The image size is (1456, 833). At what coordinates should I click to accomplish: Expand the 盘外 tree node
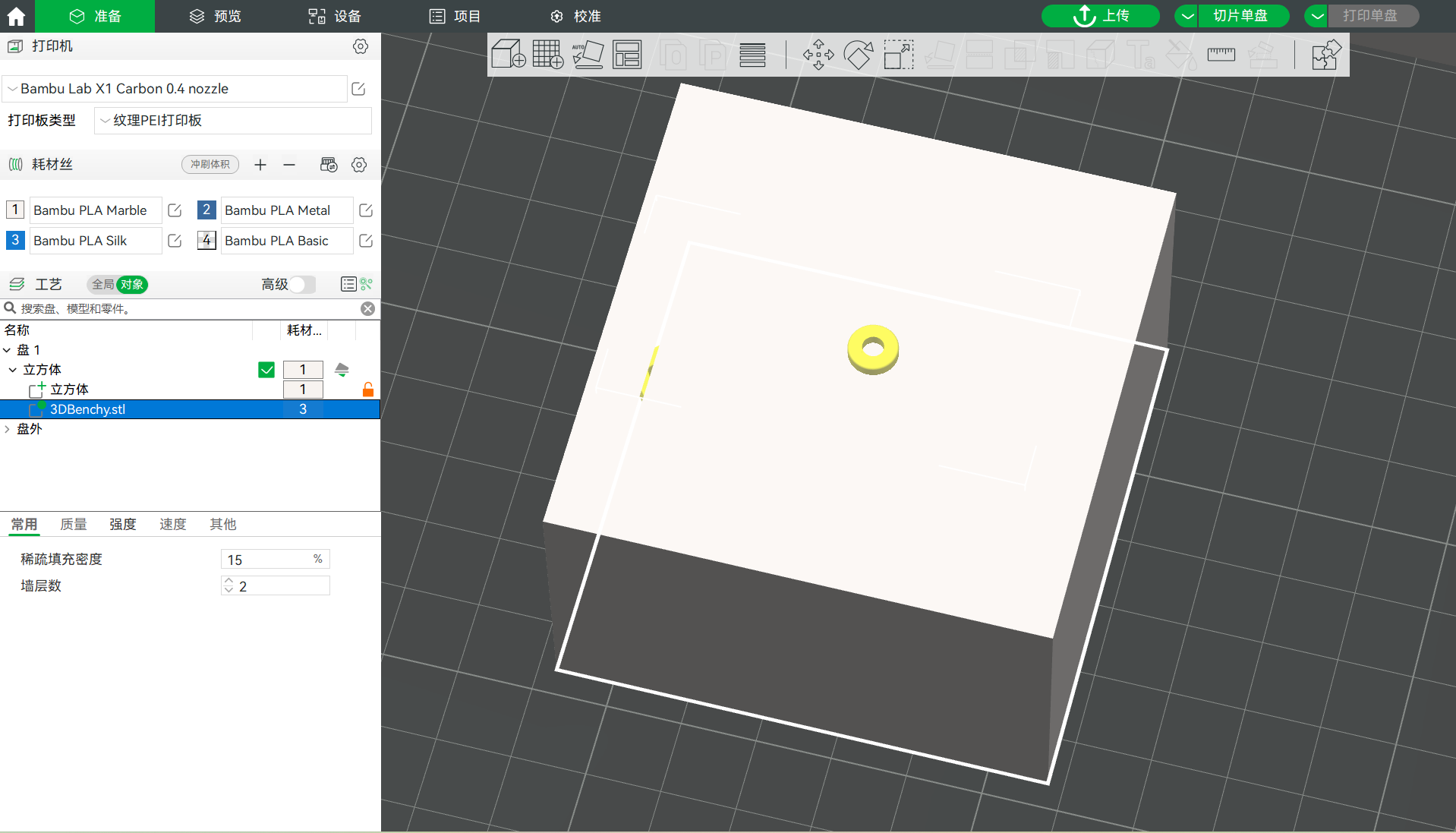point(7,429)
